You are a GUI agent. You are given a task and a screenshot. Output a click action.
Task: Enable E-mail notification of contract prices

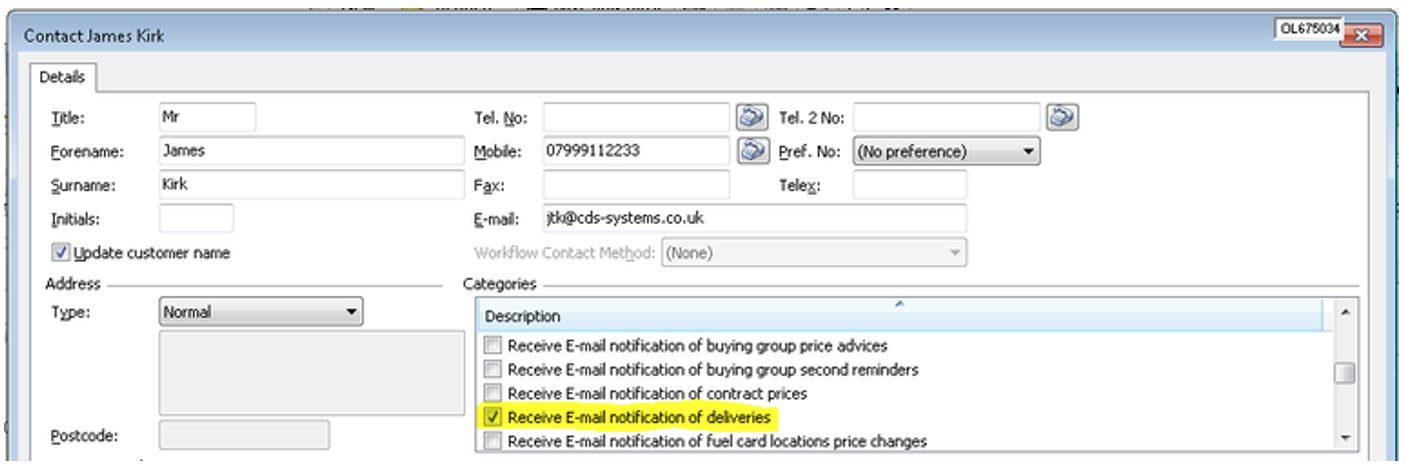pos(492,393)
